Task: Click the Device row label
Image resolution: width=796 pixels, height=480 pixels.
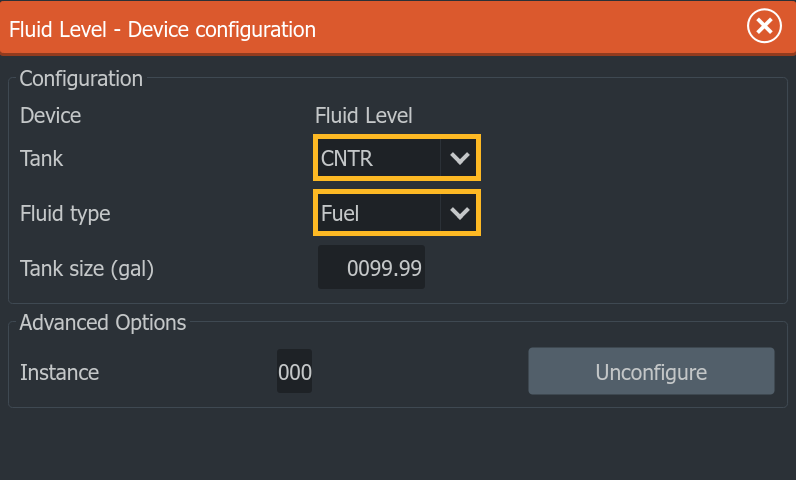Action: [51, 116]
